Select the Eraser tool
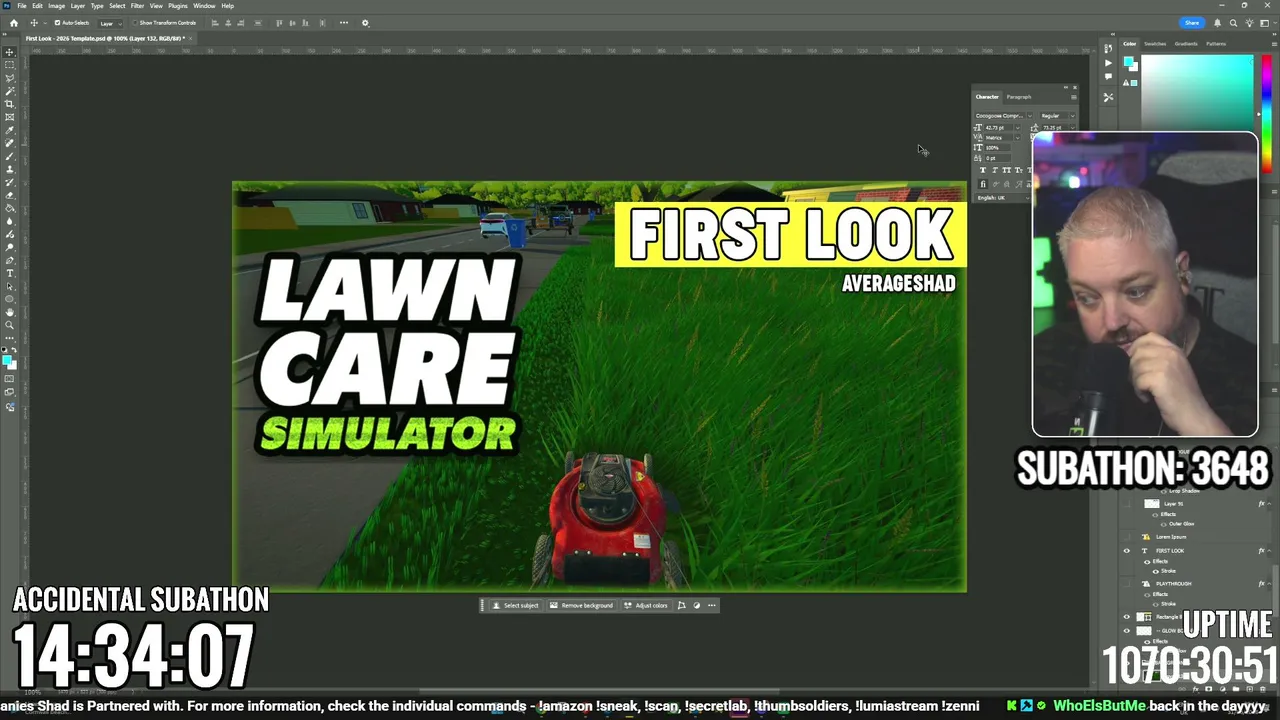The height and width of the screenshot is (720, 1280). coord(10,195)
